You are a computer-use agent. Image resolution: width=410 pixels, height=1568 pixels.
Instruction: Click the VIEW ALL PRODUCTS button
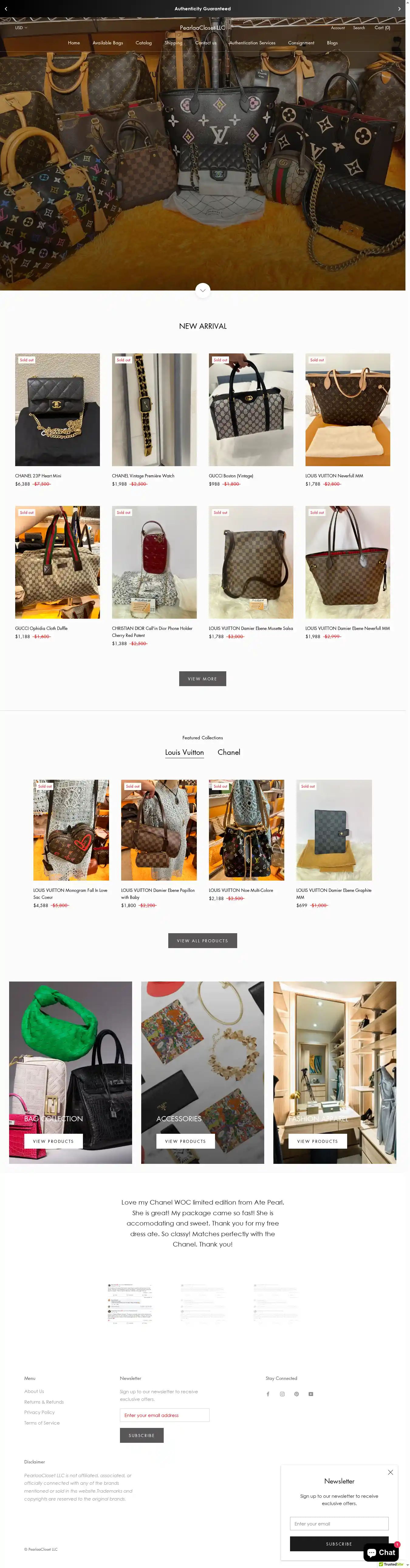[x=203, y=940]
